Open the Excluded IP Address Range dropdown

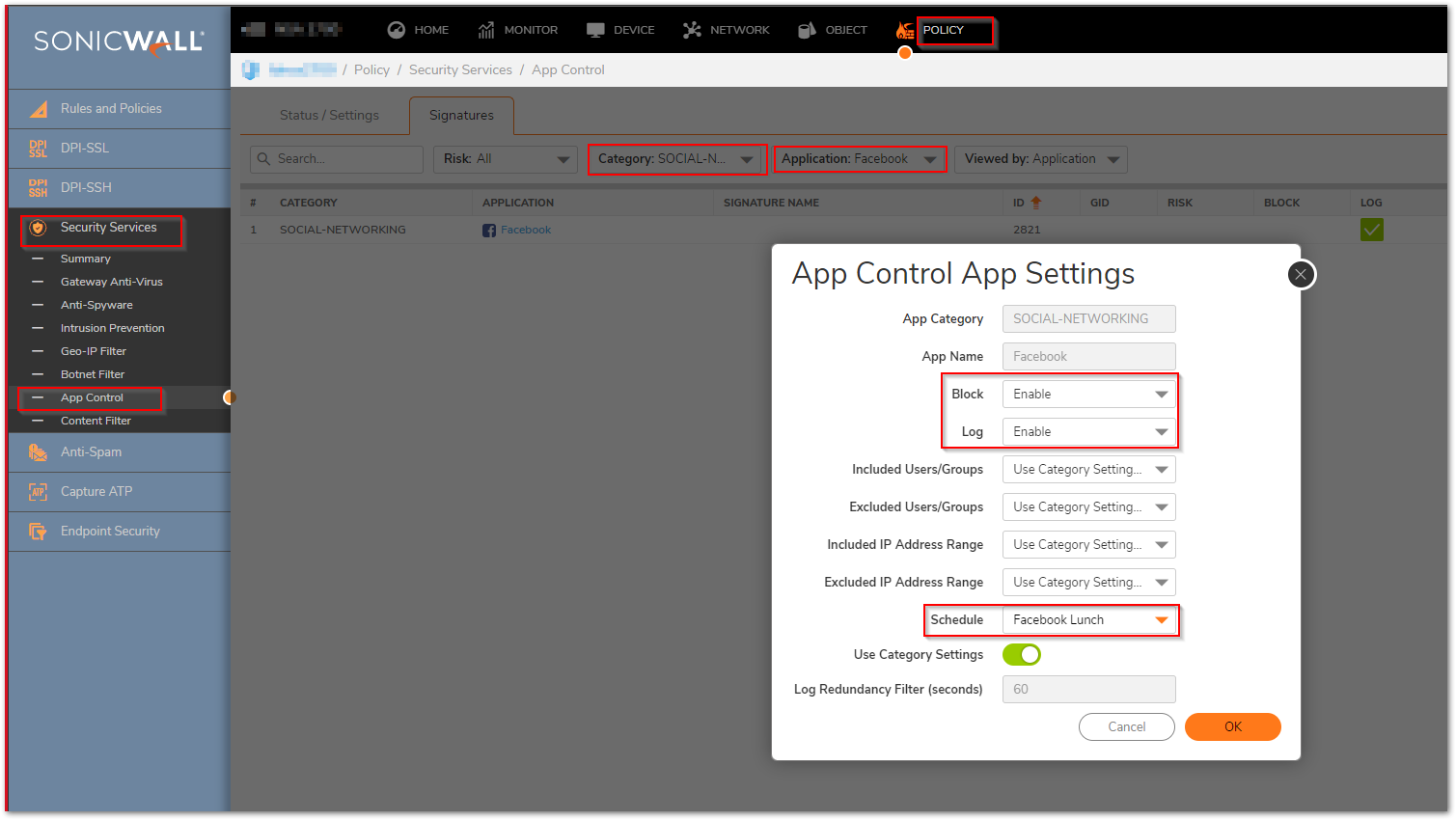tap(1088, 583)
